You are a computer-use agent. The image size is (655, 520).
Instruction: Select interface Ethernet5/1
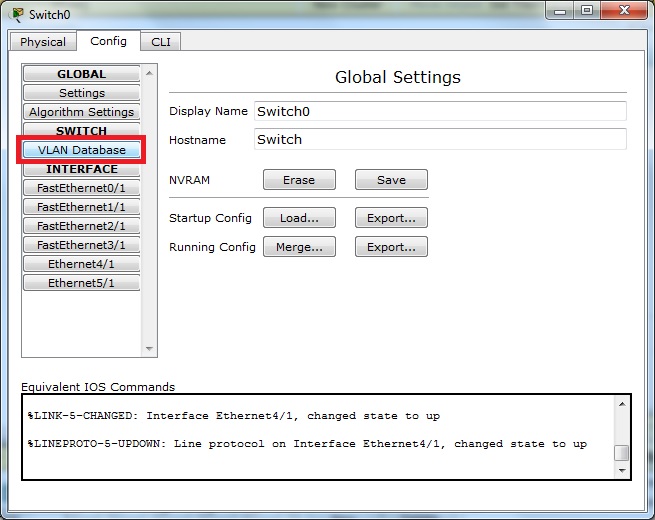pos(81,283)
